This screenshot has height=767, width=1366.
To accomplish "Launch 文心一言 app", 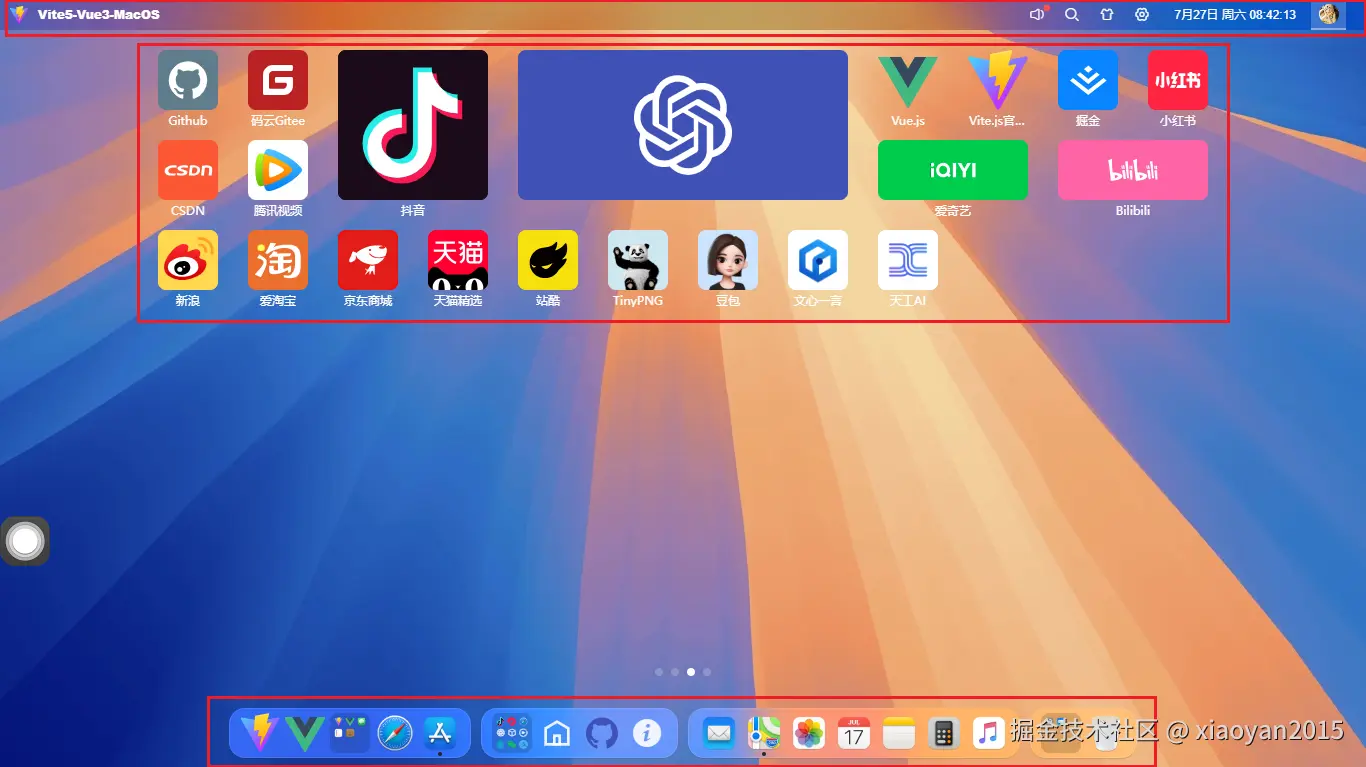I will tap(818, 260).
